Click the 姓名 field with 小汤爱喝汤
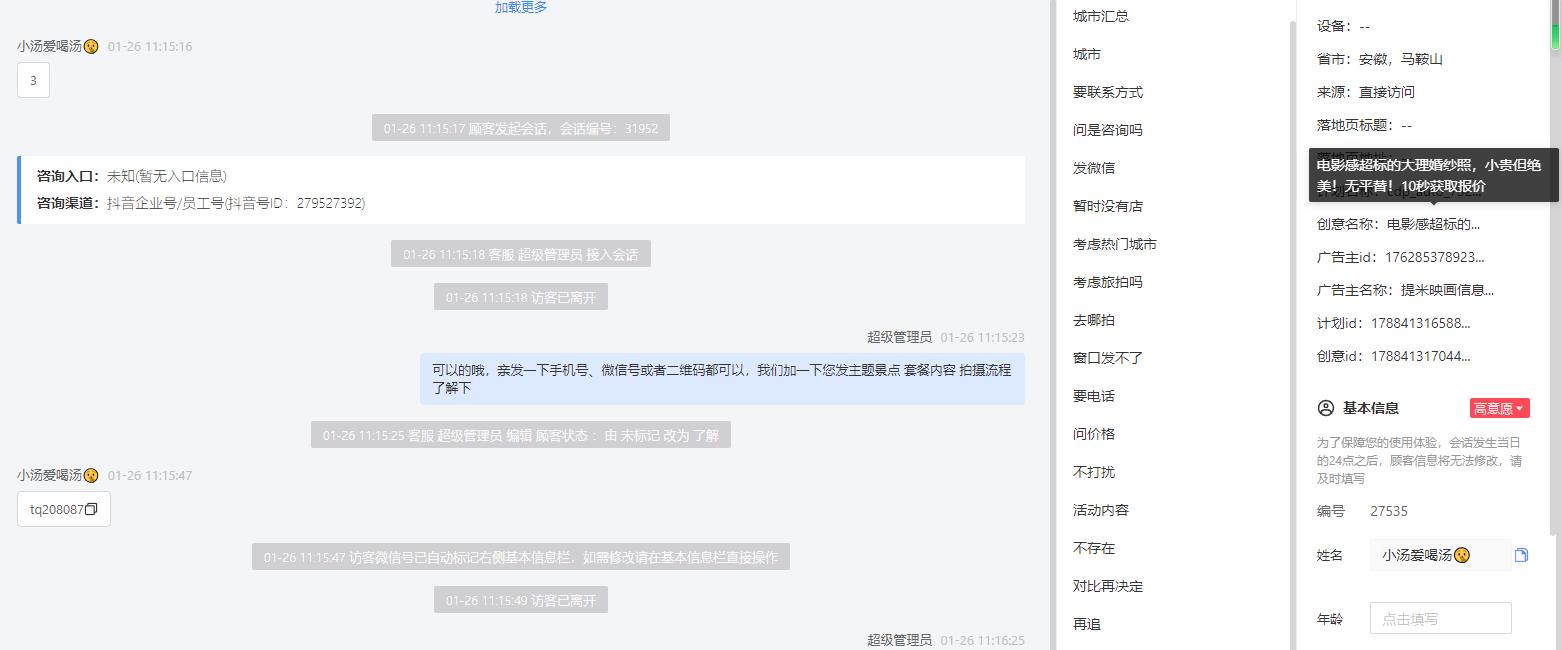 (x=1440, y=555)
